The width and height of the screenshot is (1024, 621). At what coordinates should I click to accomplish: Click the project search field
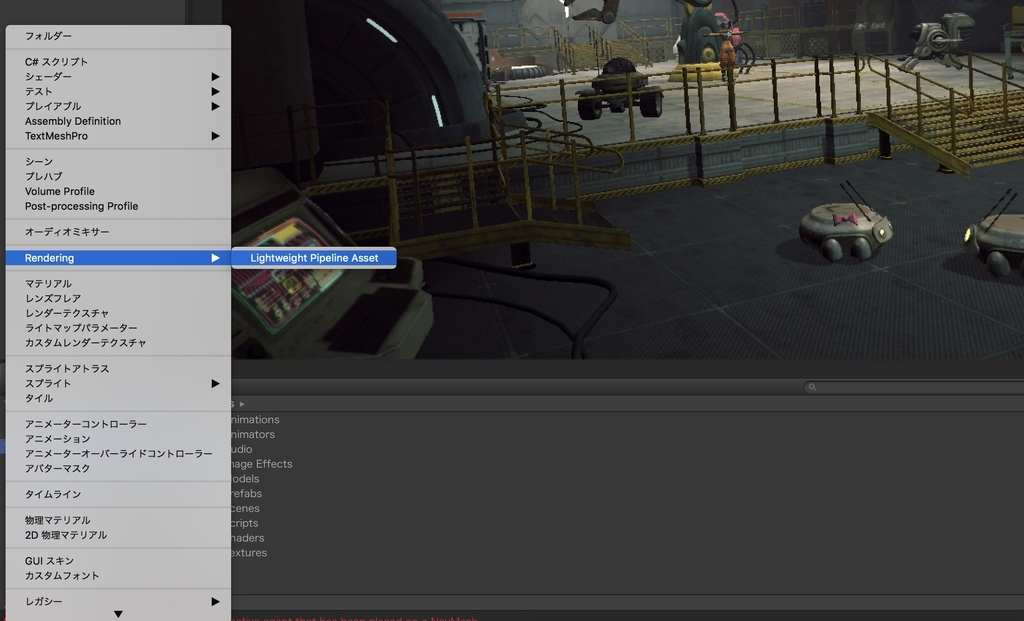[914, 387]
